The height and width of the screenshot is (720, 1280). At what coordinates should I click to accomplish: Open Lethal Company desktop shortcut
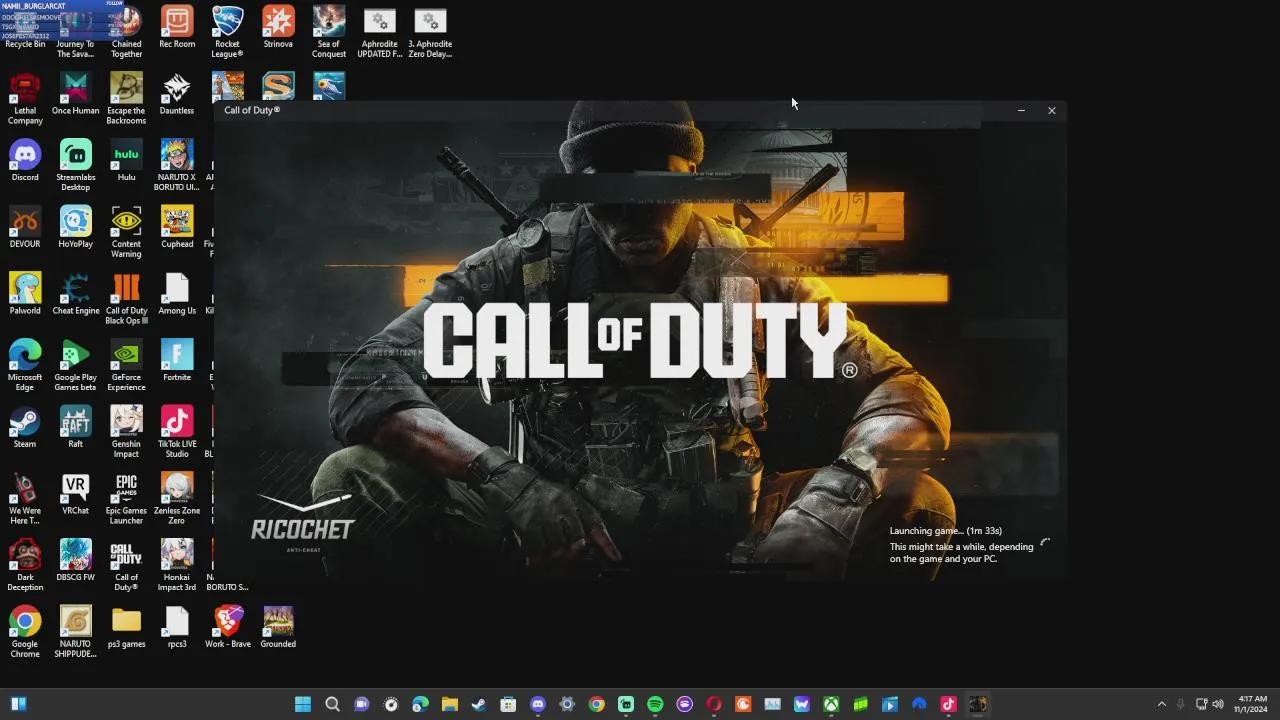click(25, 98)
